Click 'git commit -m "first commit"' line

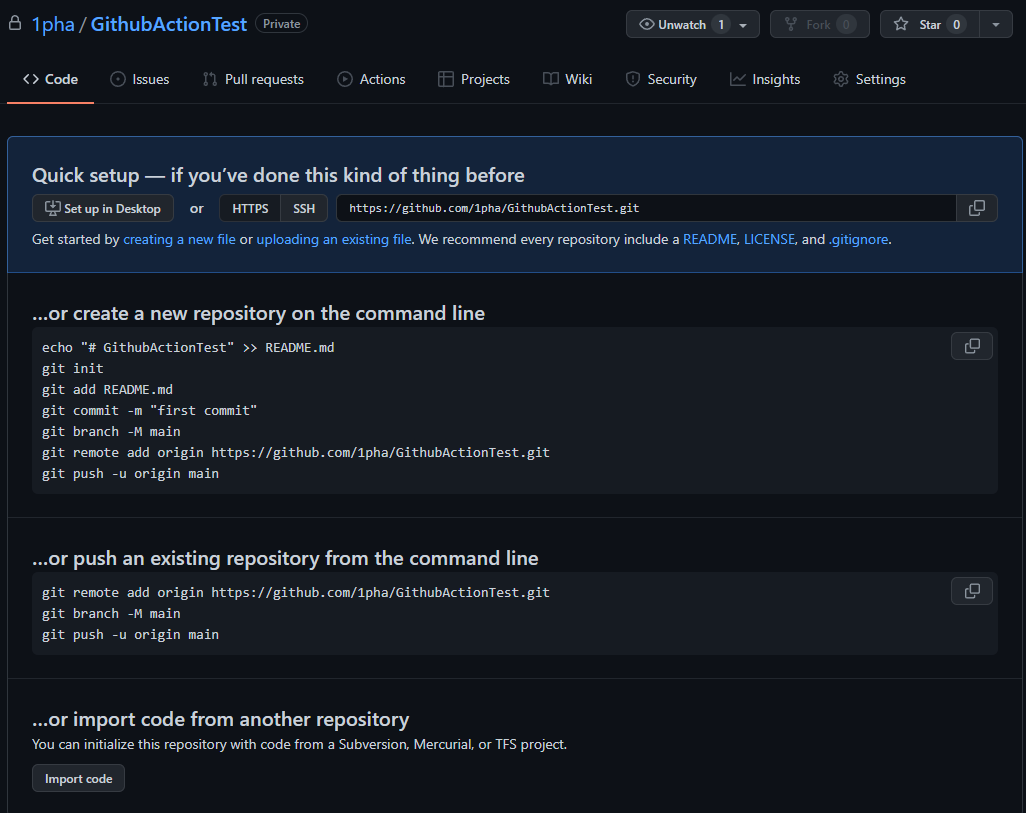point(149,410)
